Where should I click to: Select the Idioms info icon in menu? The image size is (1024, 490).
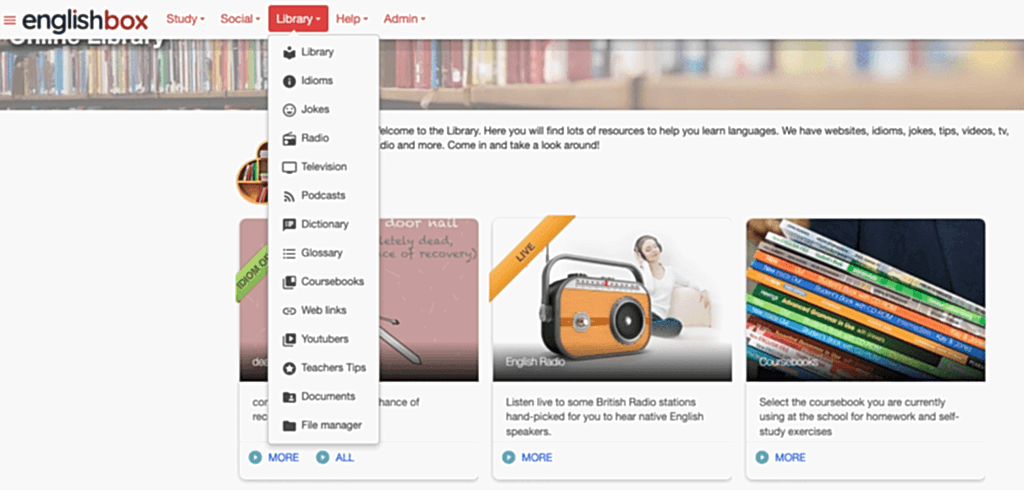tap(289, 81)
